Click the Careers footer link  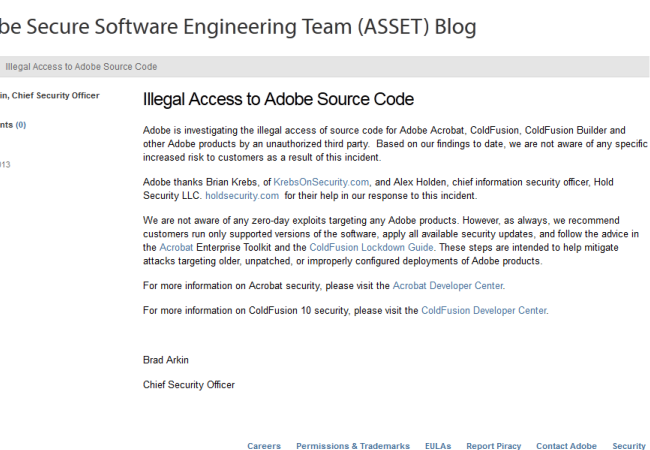pyautogui.click(x=264, y=445)
